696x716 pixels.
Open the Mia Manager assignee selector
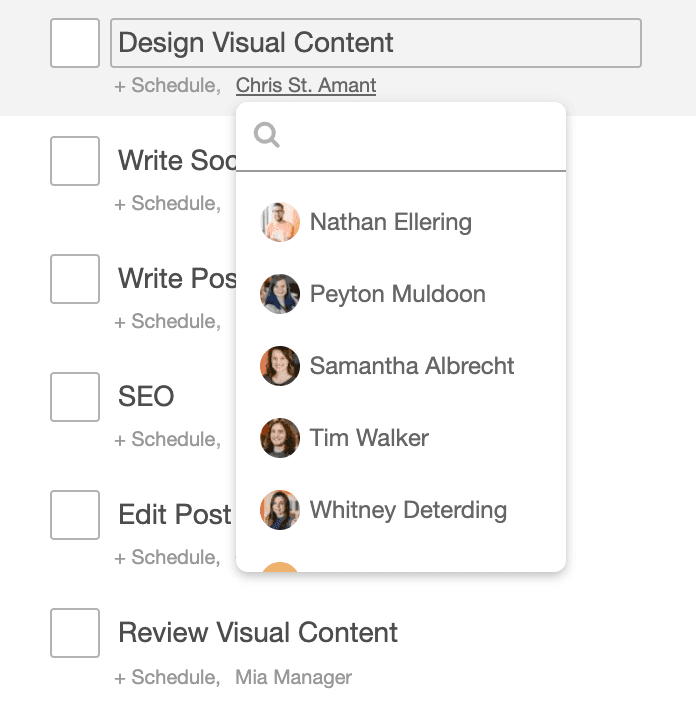pos(293,678)
